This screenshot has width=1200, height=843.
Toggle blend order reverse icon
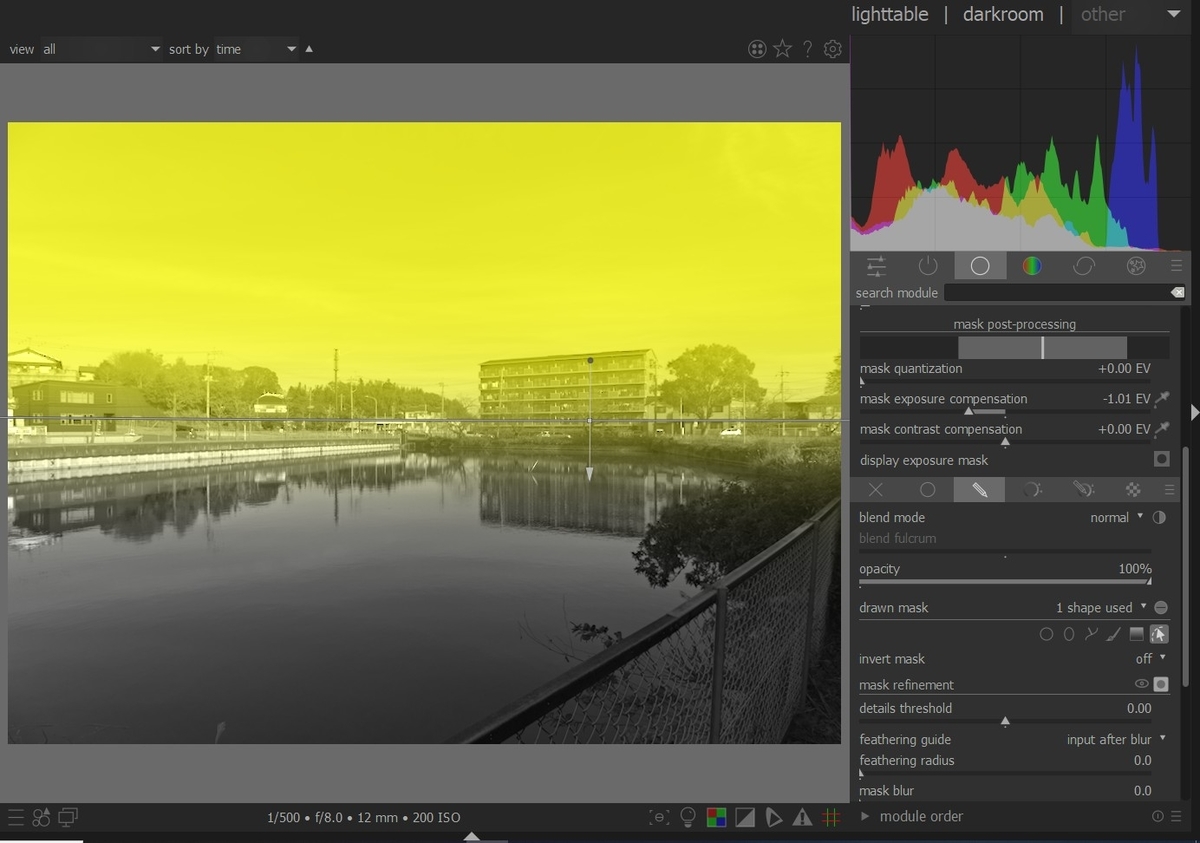pos(1160,518)
